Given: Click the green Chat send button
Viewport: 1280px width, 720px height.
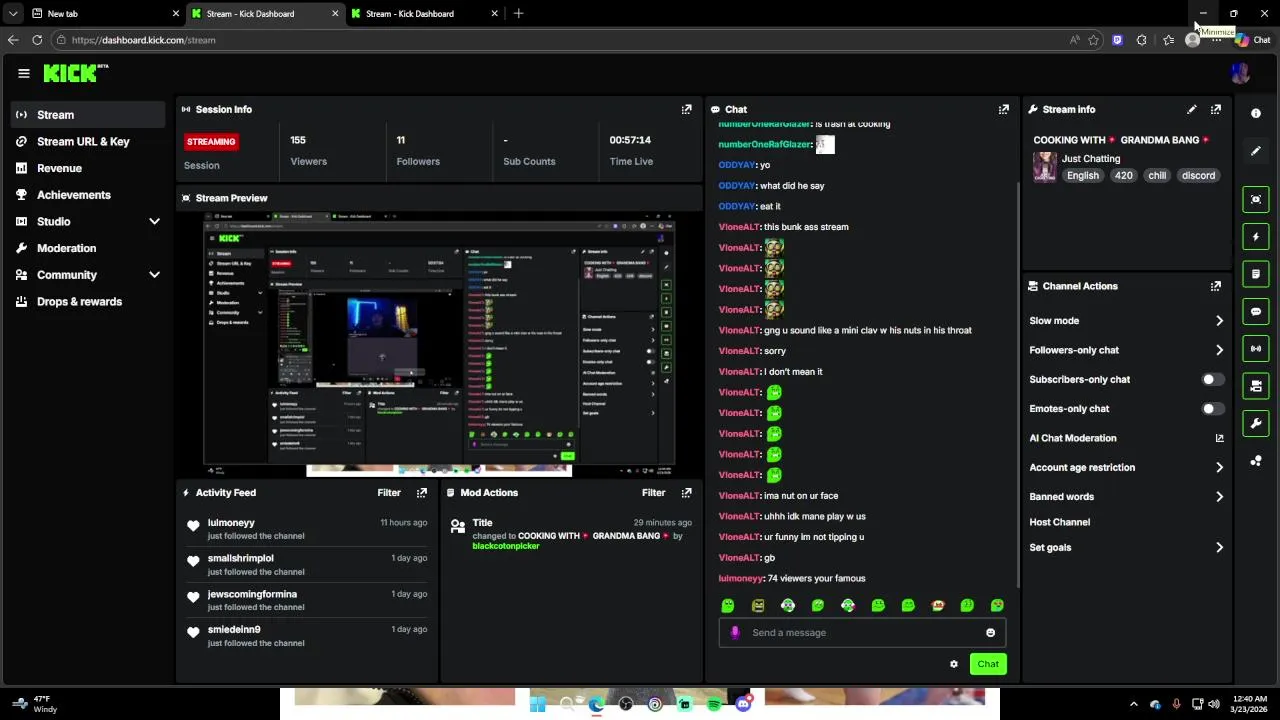Looking at the screenshot, I should pyautogui.click(x=988, y=664).
